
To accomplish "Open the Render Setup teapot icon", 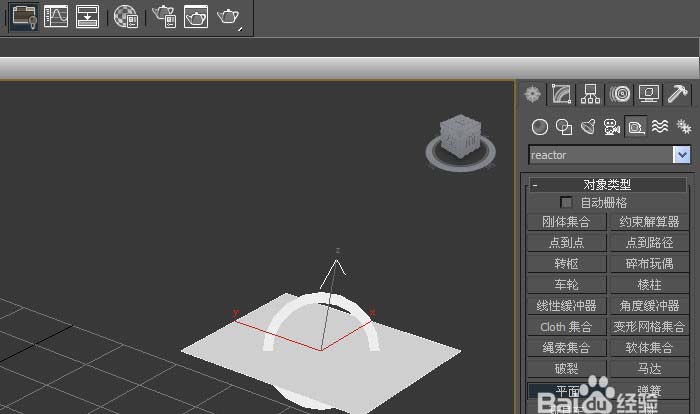I will [164, 17].
